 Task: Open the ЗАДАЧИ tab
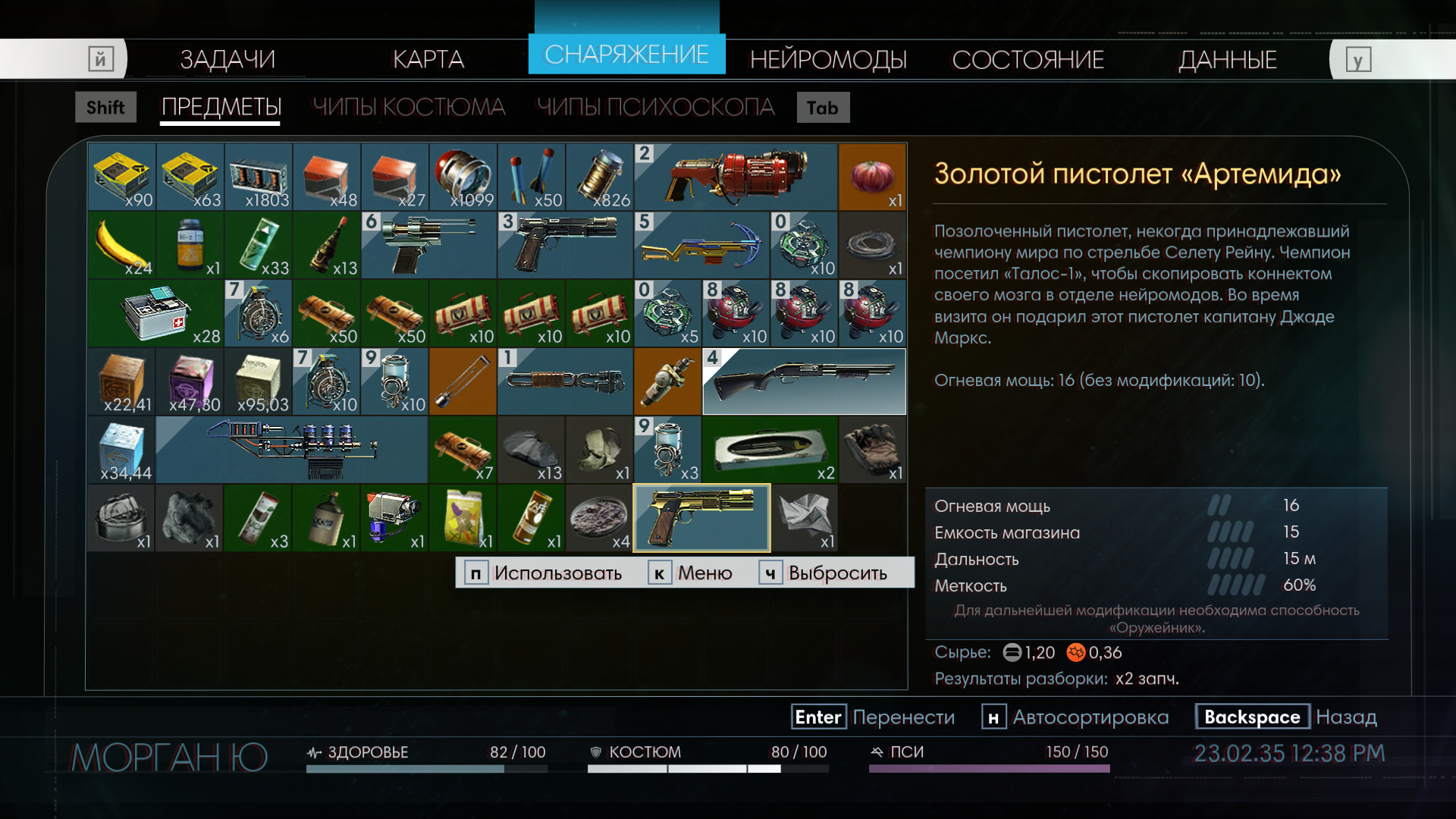point(227,59)
